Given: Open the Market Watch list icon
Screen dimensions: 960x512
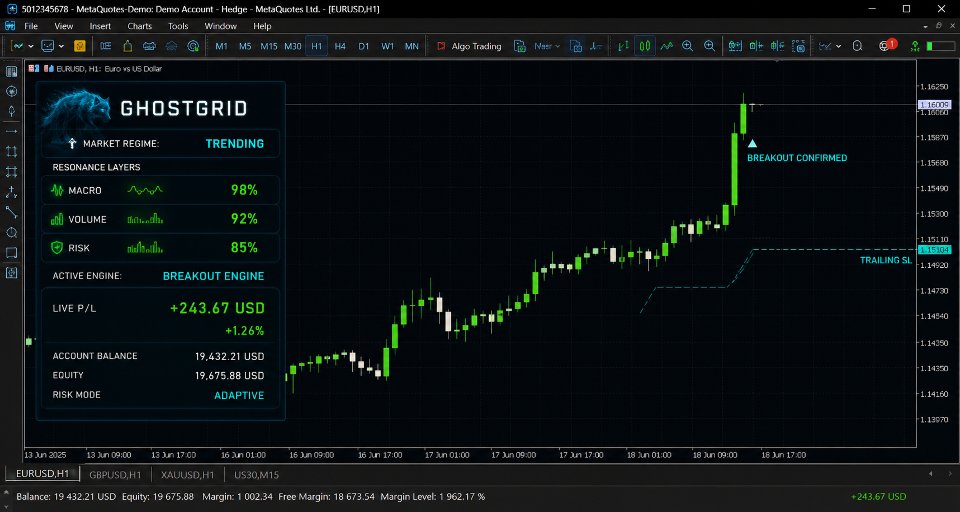Looking at the screenshot, I should click(x=105, y=46).
